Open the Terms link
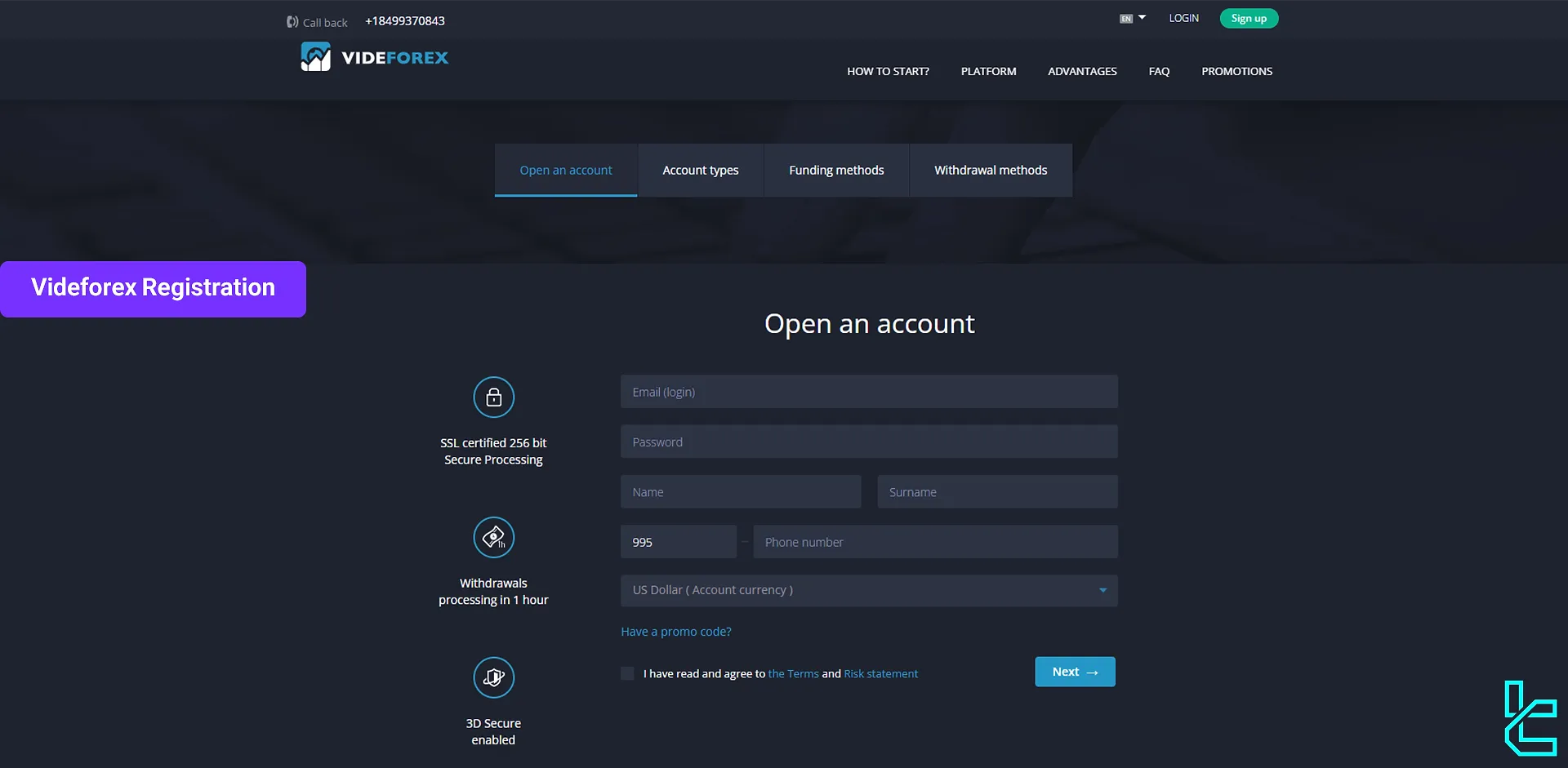Screen dimensions: 1568x768 (793, 673)
